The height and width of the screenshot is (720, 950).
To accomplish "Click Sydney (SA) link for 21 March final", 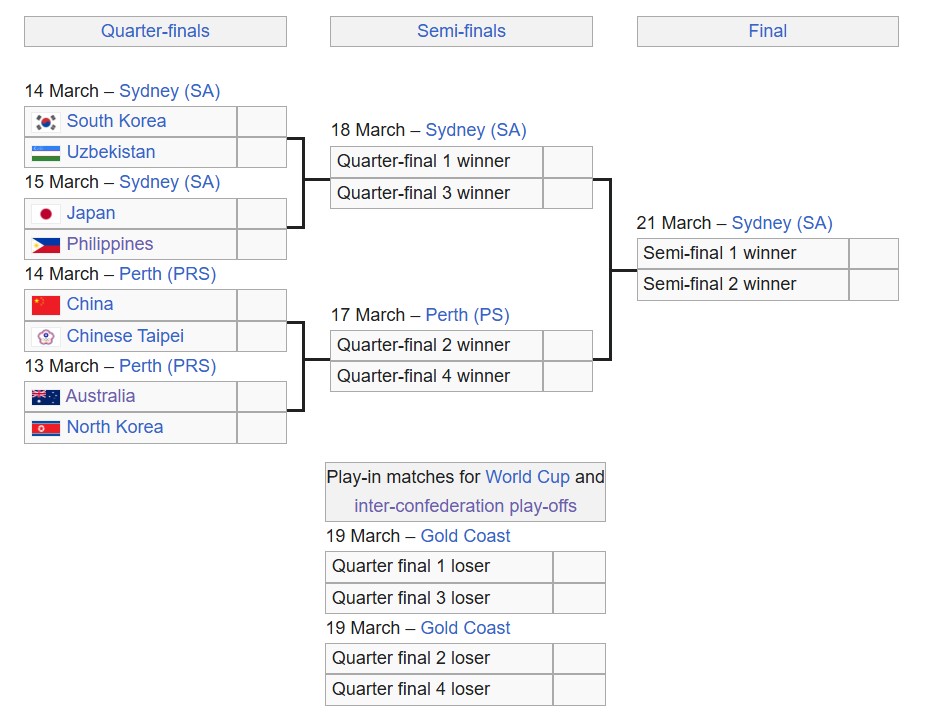I will pos(782,223).
